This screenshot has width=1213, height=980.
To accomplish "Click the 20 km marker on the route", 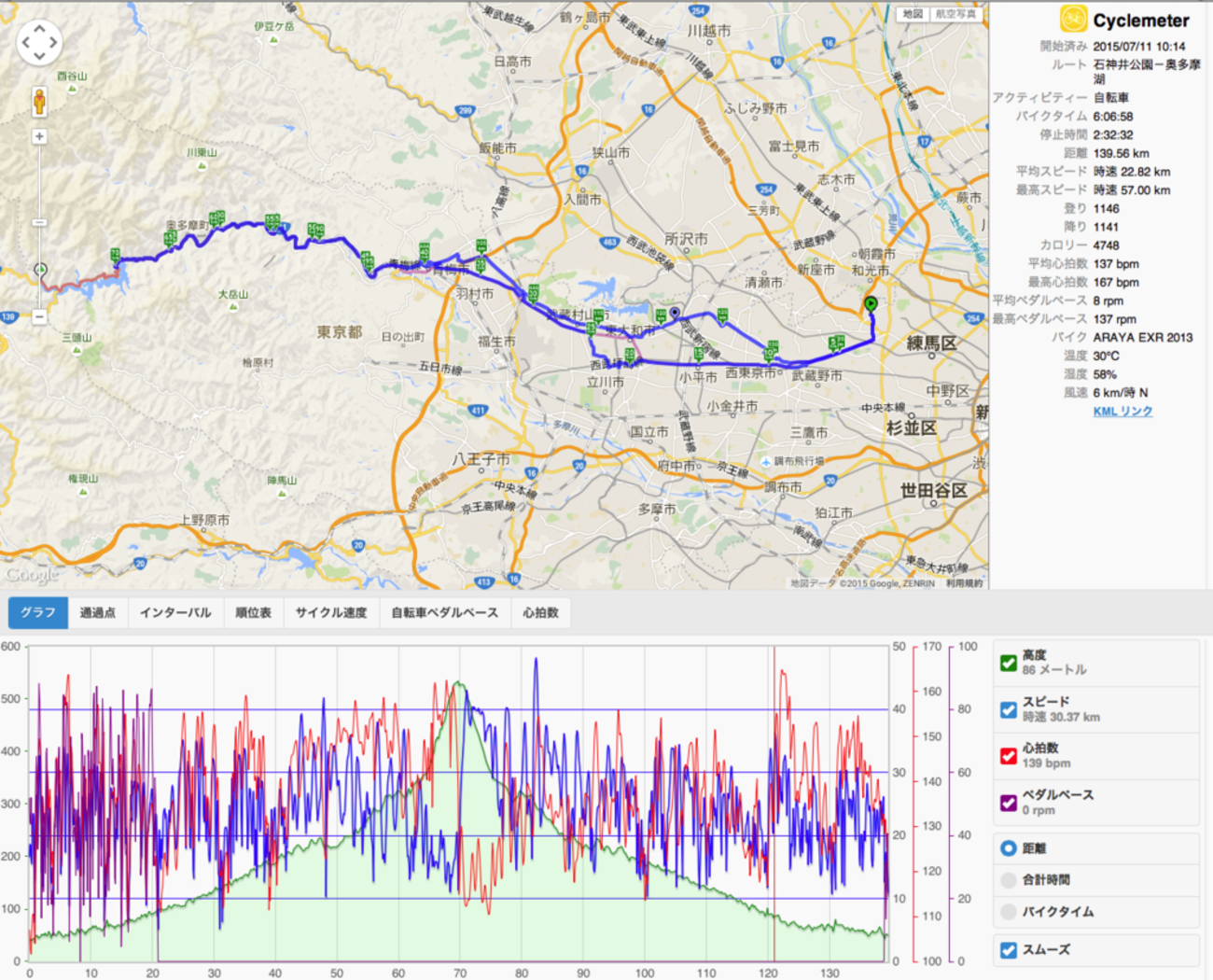I will [631, 355].
